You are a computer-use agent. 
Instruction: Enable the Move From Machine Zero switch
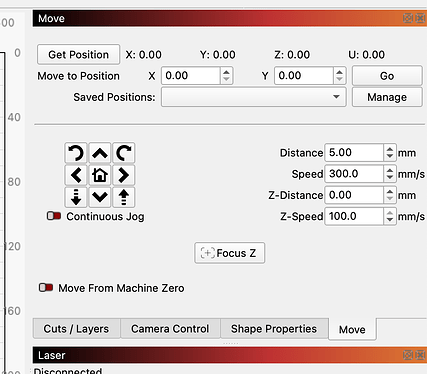(46, 287)
